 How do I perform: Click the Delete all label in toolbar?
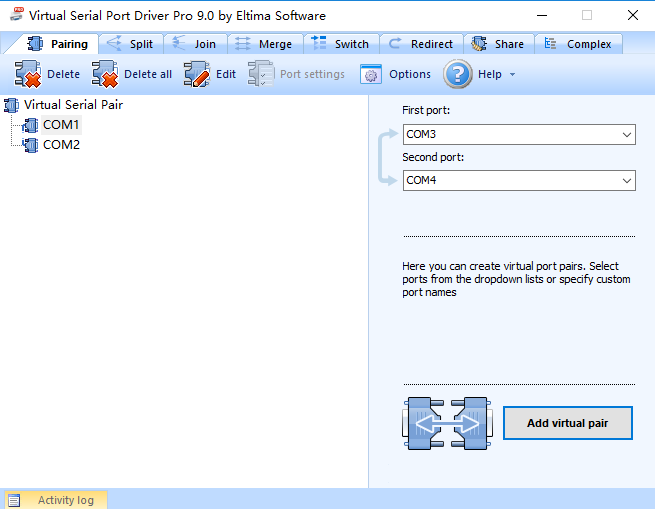148,74
